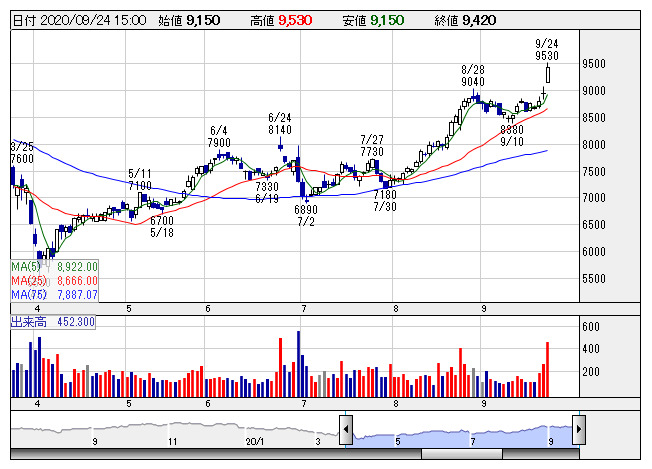Click the horizontal scrollbar thumb at bottom
This screenshot has width=652, height=469.
tap(462, 454)
